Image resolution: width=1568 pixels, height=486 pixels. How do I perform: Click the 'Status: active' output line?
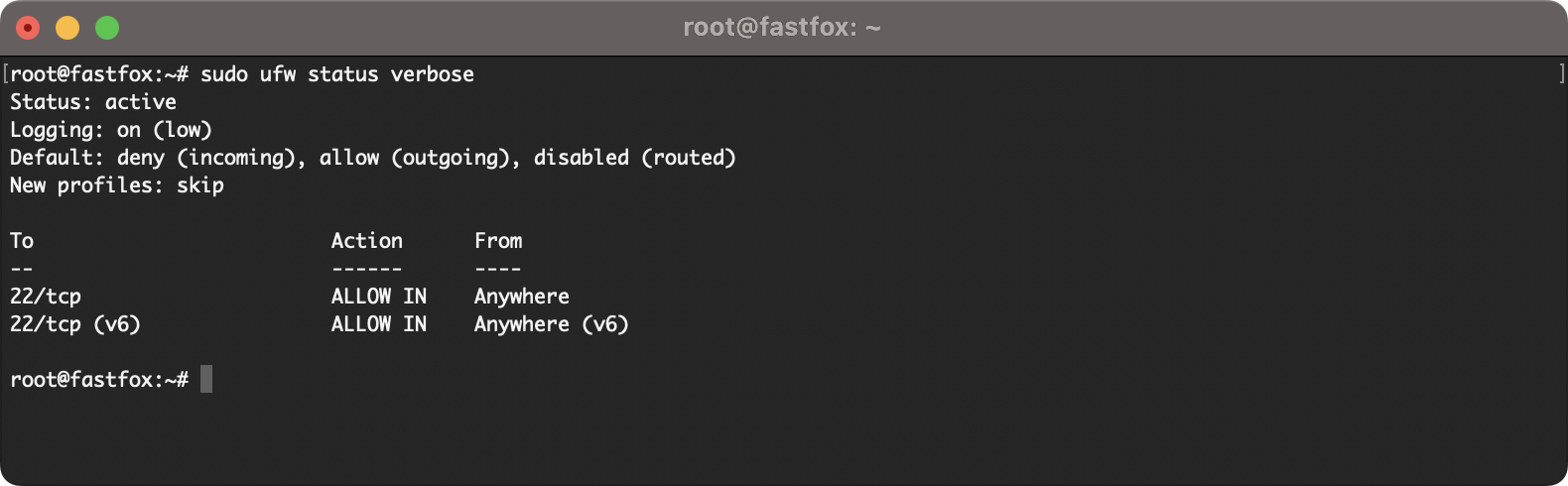[93, 102]
